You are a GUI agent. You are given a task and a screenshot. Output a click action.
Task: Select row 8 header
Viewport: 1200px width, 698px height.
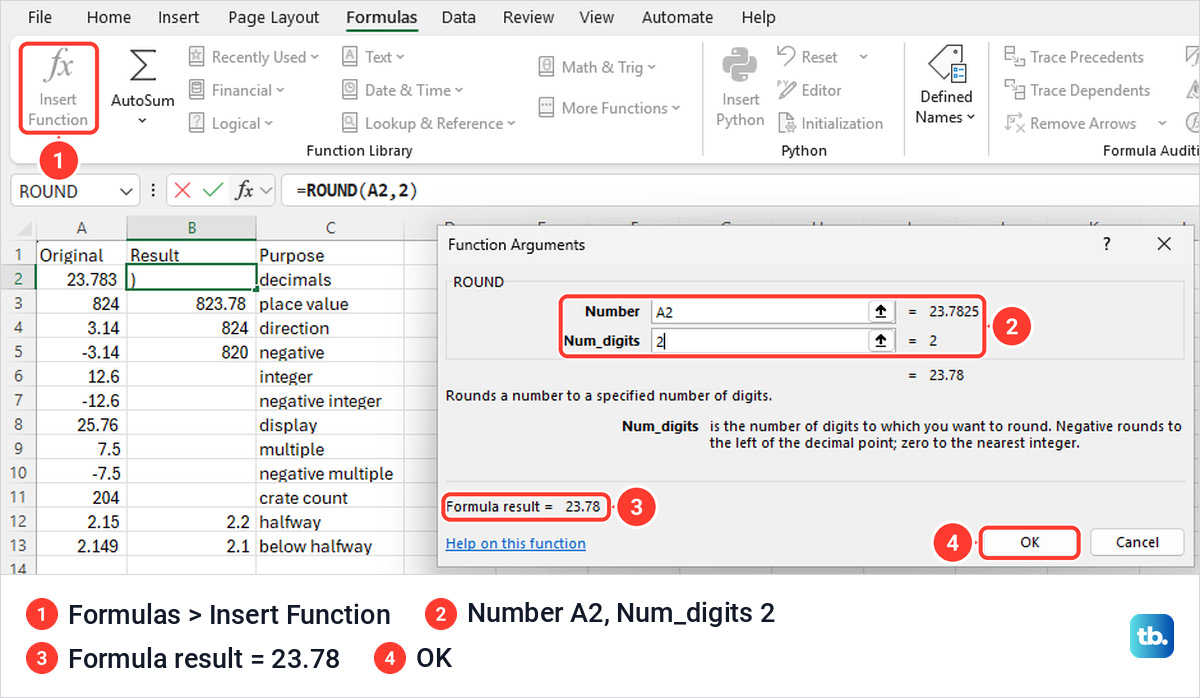pos(18,425)
